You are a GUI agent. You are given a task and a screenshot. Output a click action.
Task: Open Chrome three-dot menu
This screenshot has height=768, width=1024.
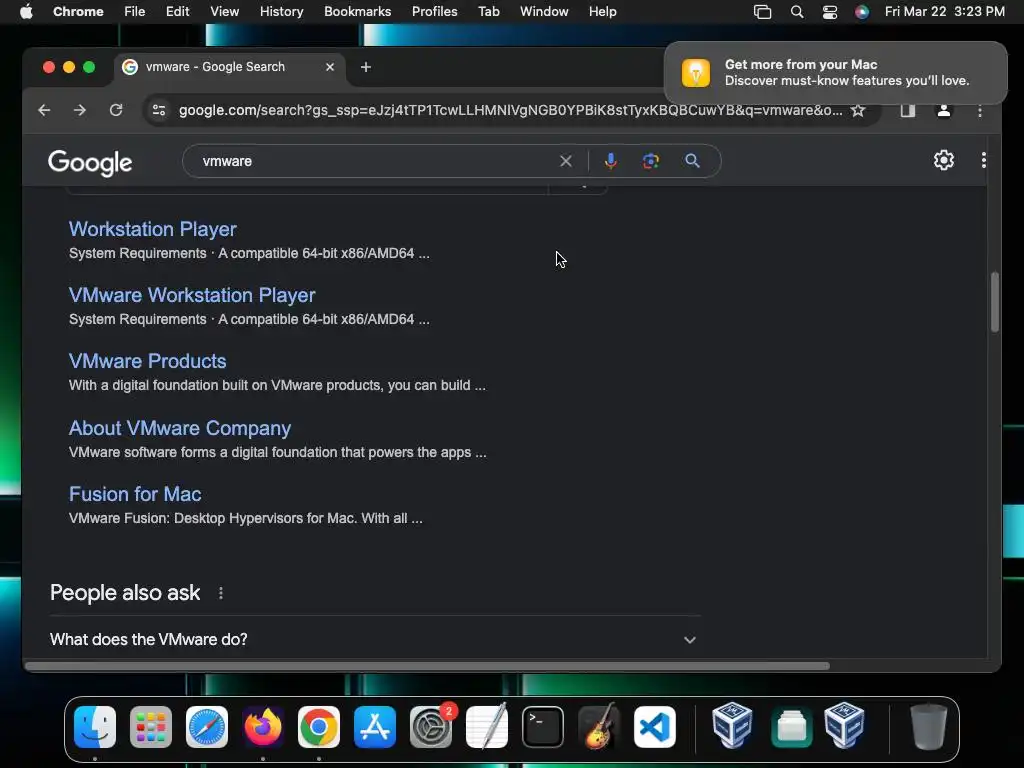click(x=980, y=111)
